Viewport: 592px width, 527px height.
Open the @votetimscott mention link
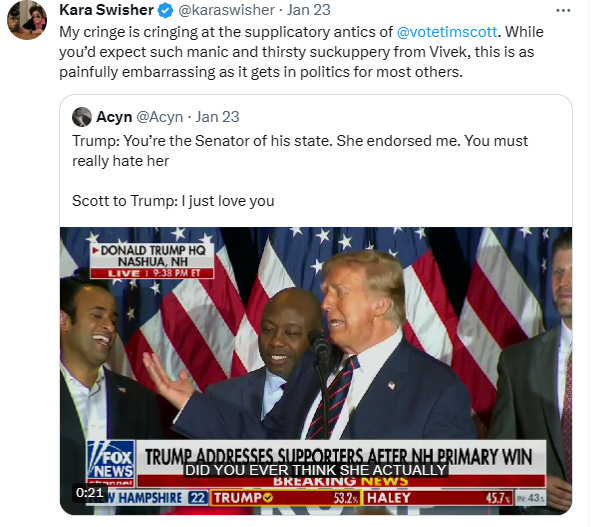(447, 32)
